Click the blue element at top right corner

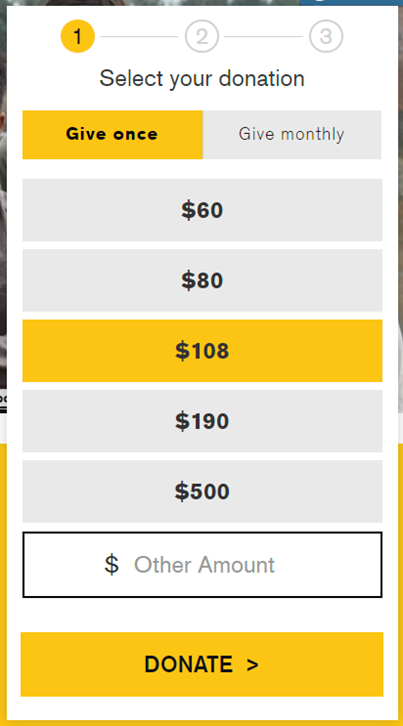tap(349, 2)
